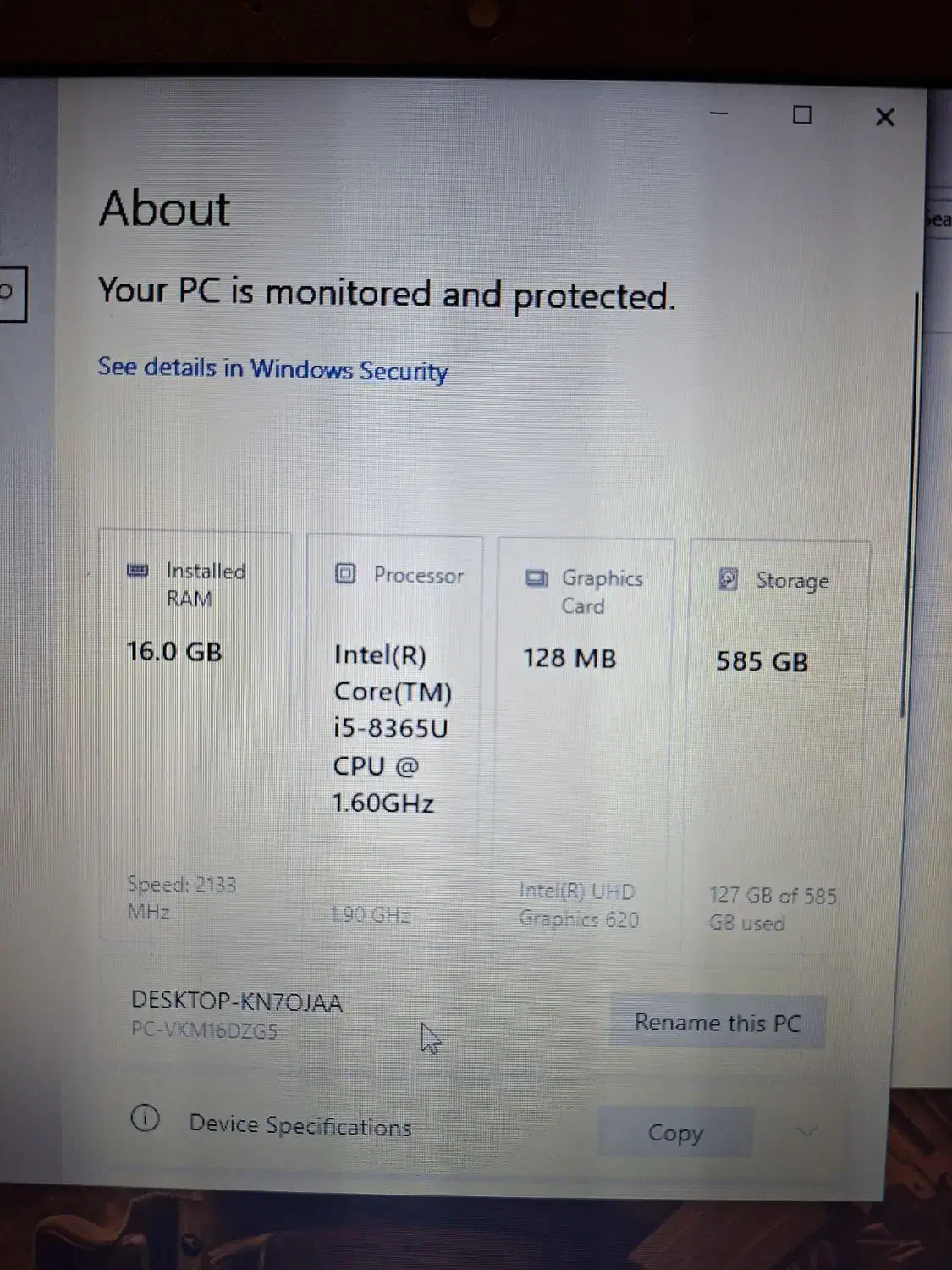
Task: Click the Storage drive icon
Action: (728, 581)
